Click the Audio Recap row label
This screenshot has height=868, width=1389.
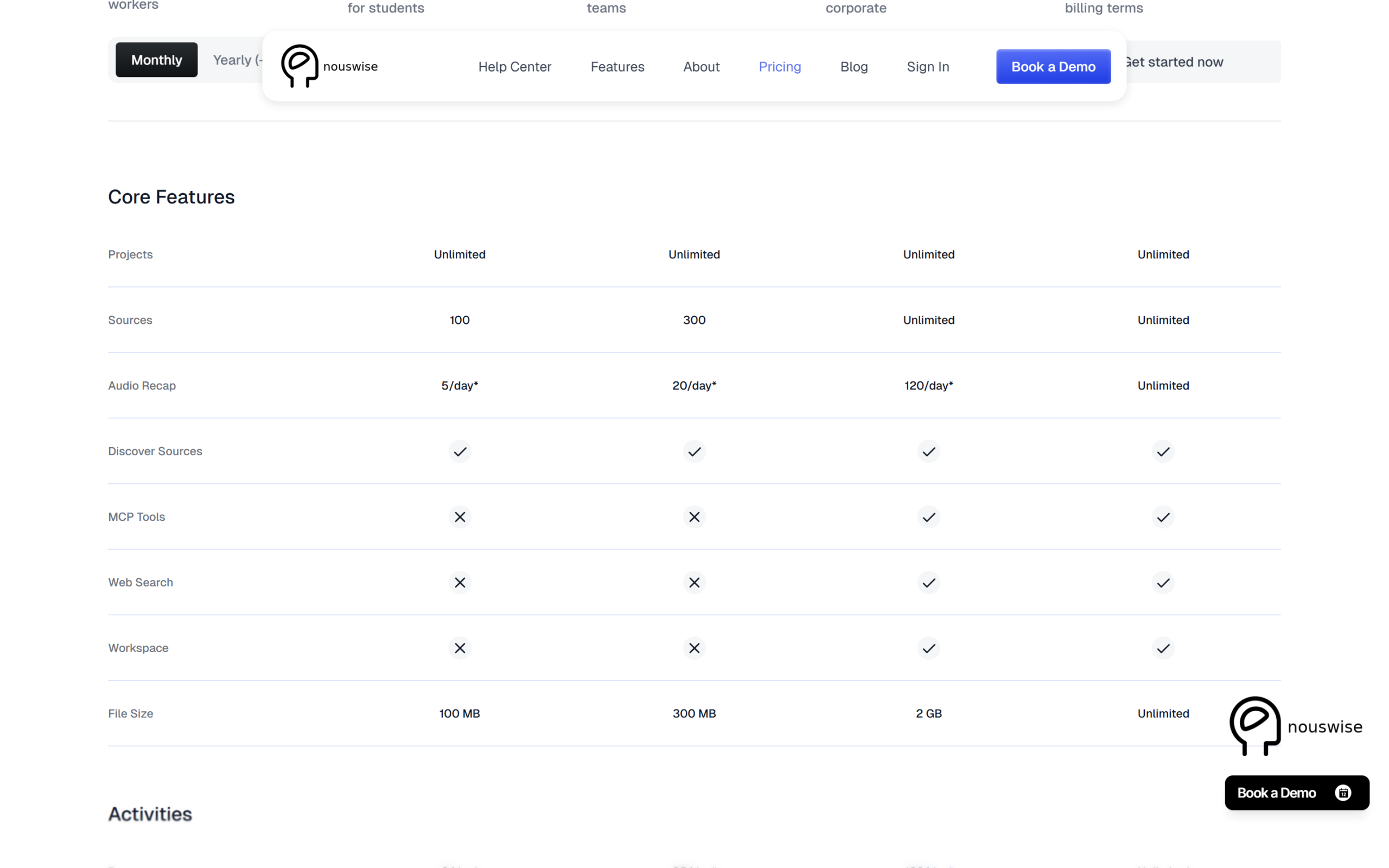pos(142,385)
